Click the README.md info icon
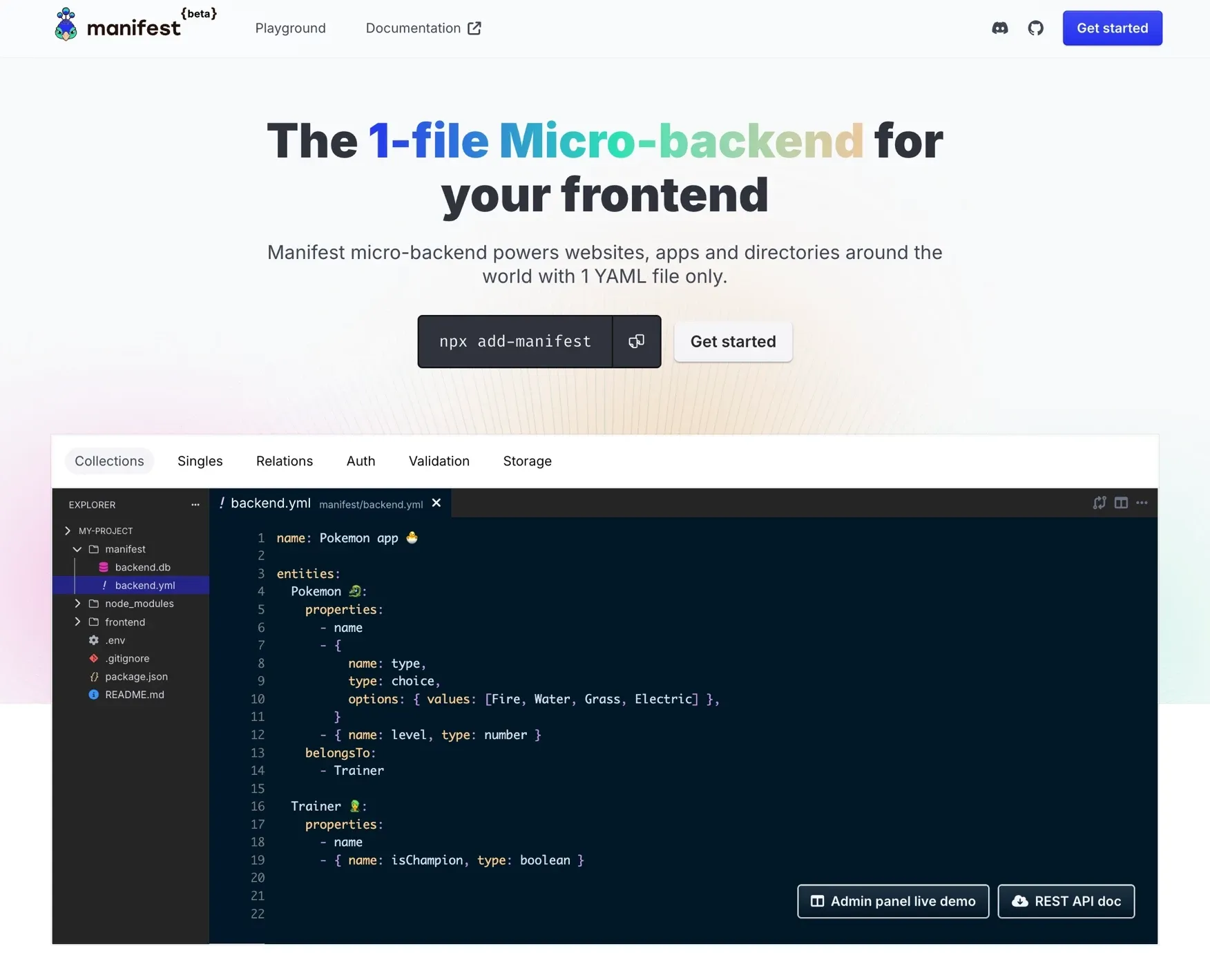Image resolution: width=1210 pixels, height=980 pixels. 94,695
